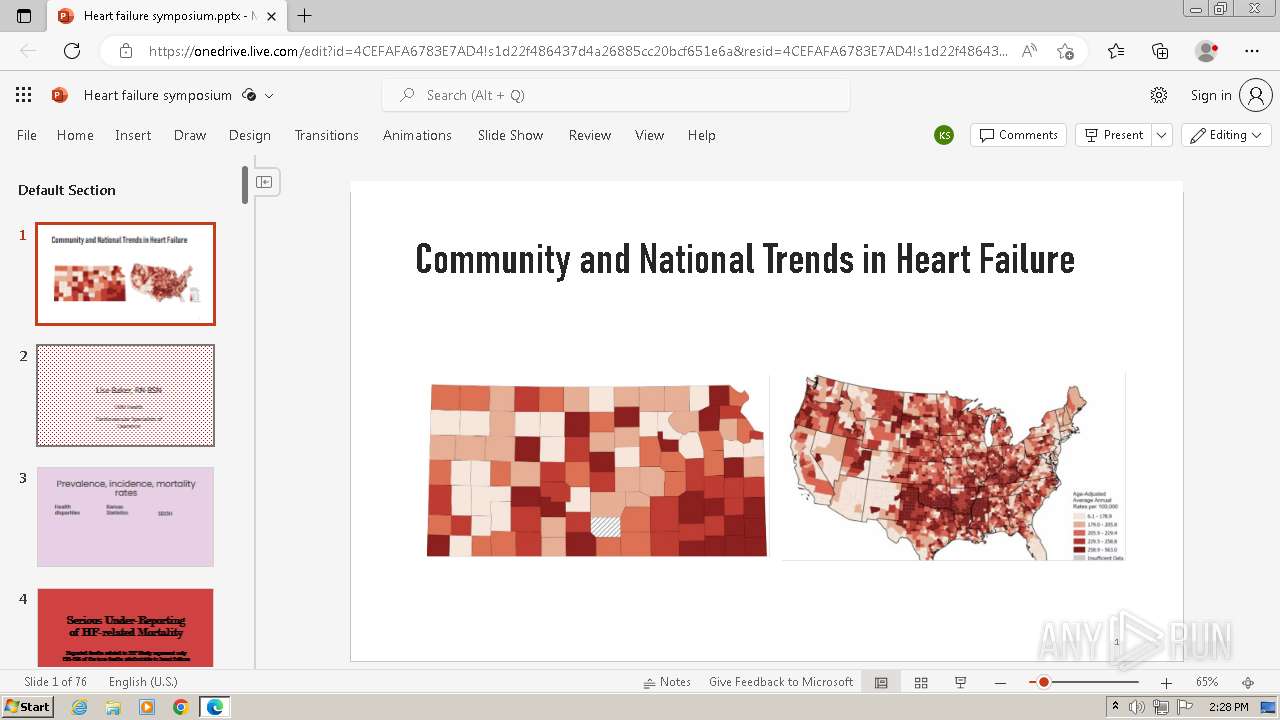The height and width of the screenshot is (720, 1280).
Task: Click the cloud save status icon
Action: point(249,95)
